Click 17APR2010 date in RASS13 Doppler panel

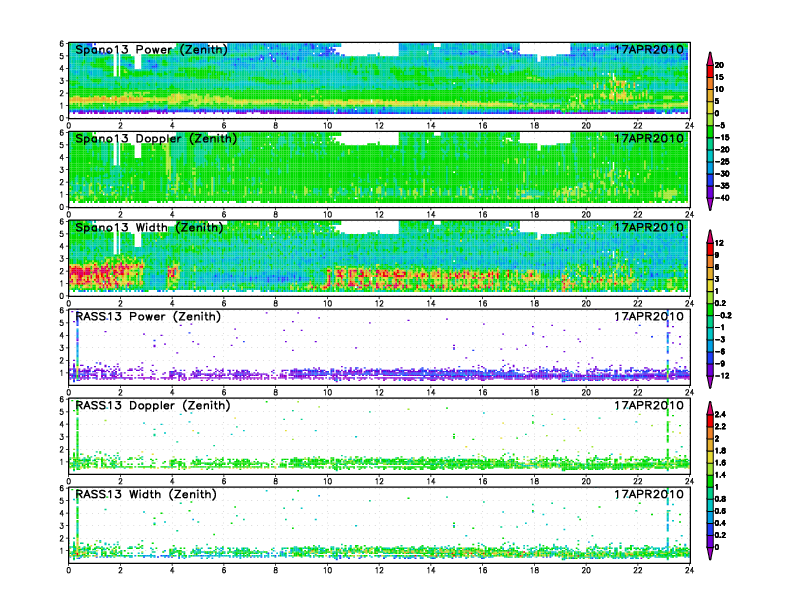pos(649,405)
